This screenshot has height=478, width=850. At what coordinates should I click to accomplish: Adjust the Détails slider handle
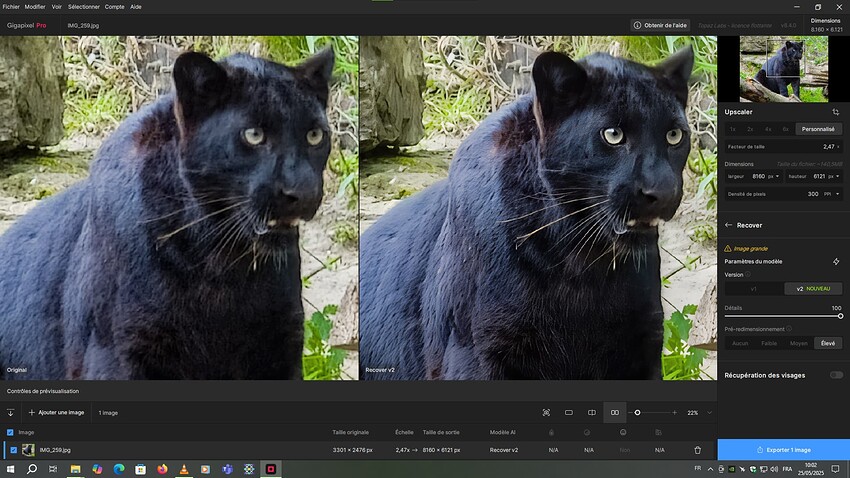840,316
